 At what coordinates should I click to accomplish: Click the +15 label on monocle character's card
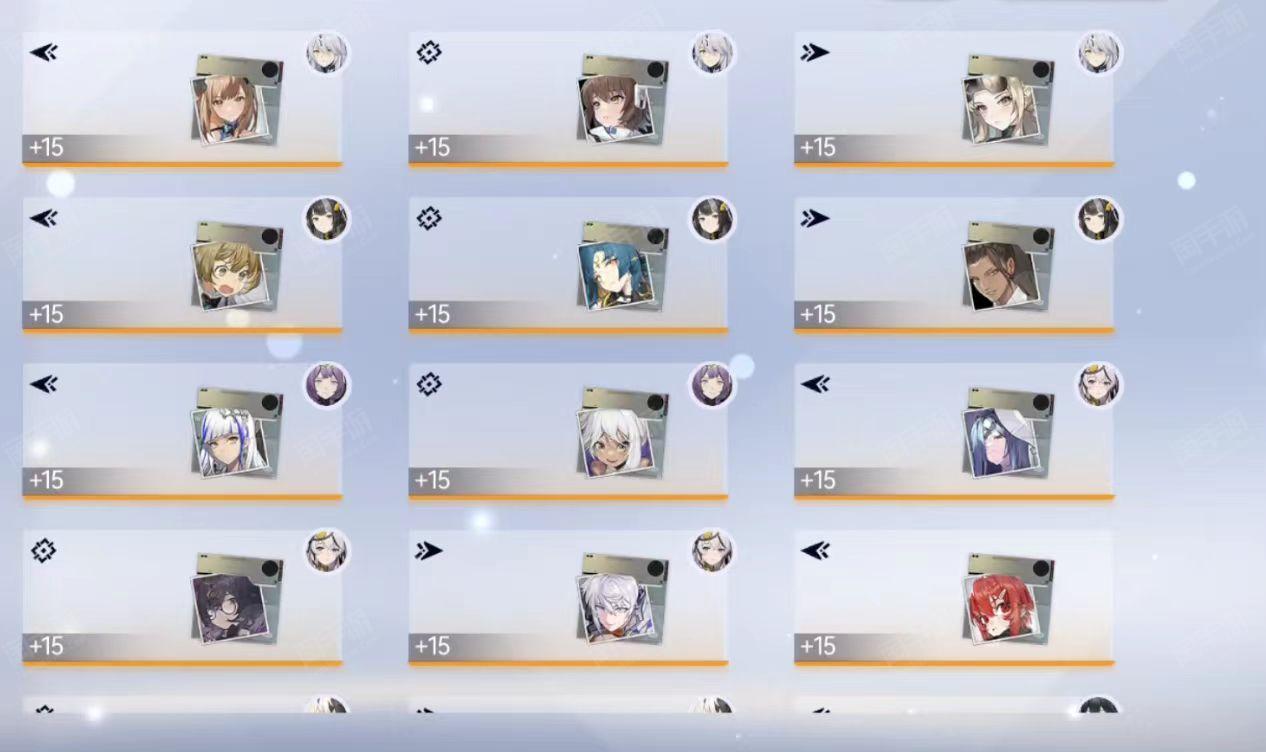pyautogui.click(x=46, y=646)
